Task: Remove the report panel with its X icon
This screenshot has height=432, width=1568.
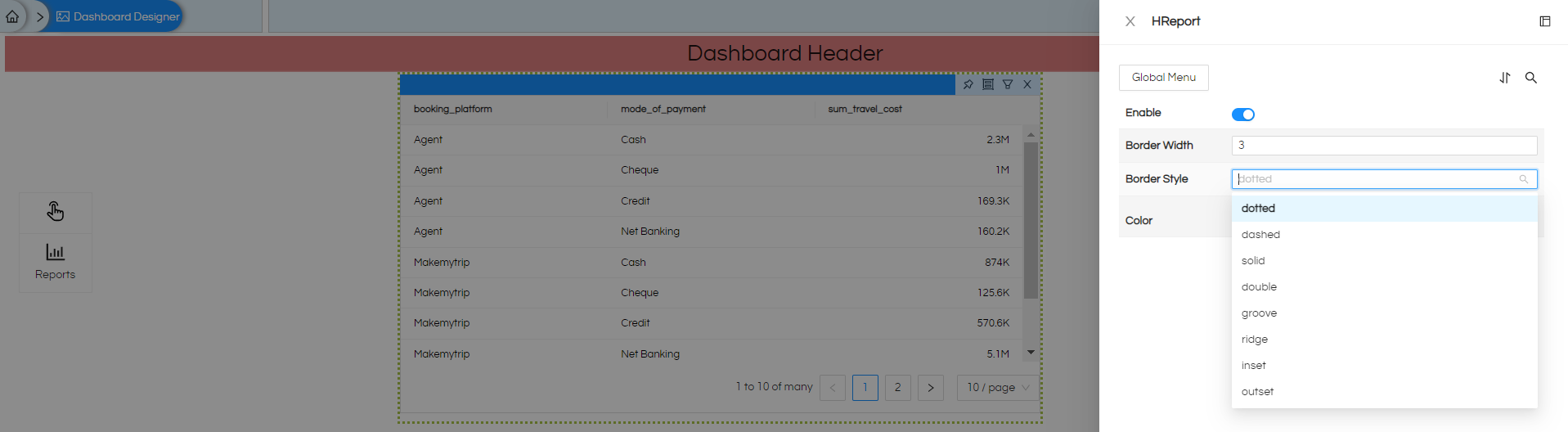Action: coord(1027,84)
